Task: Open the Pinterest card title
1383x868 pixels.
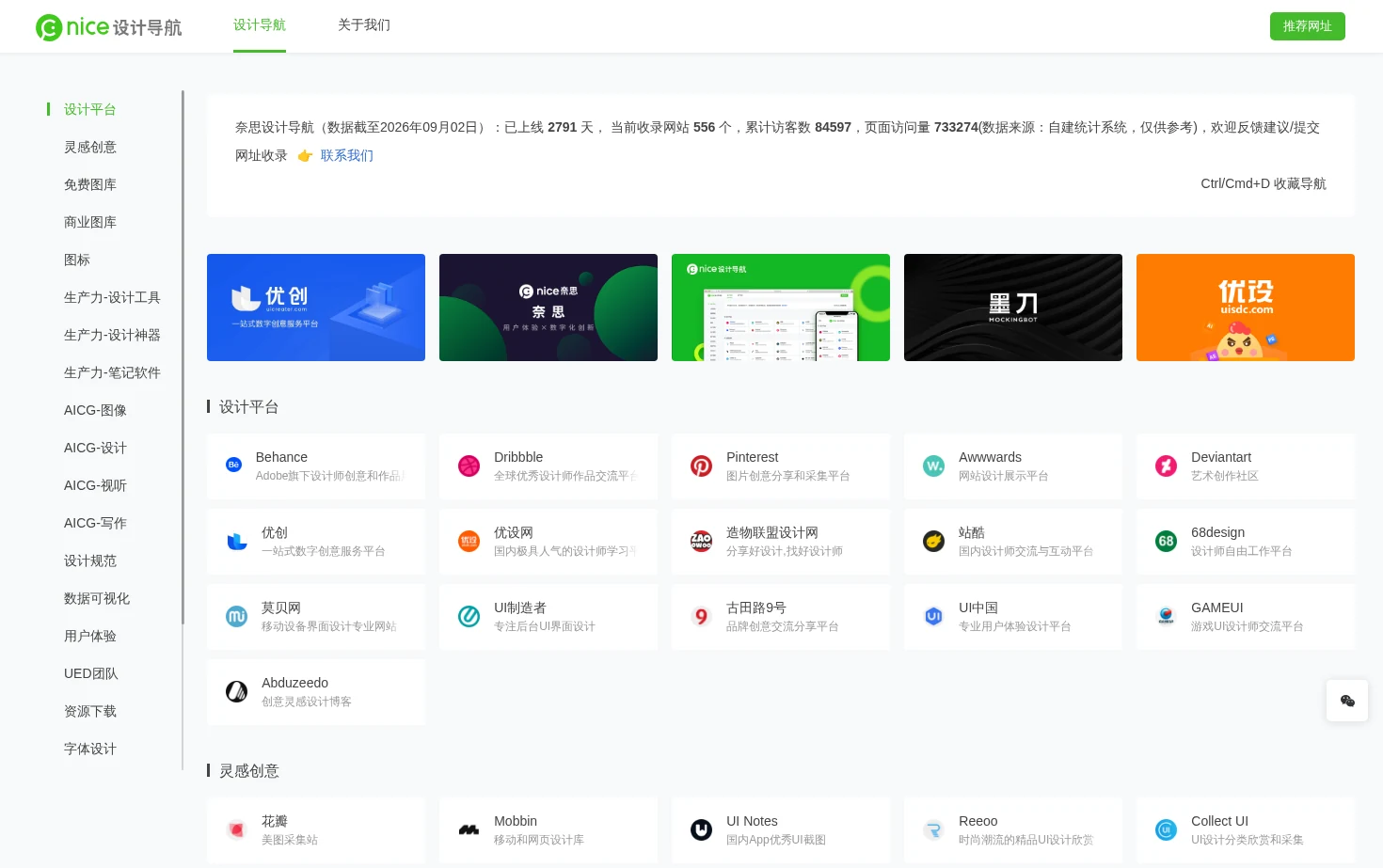Action: pos(753,457)
